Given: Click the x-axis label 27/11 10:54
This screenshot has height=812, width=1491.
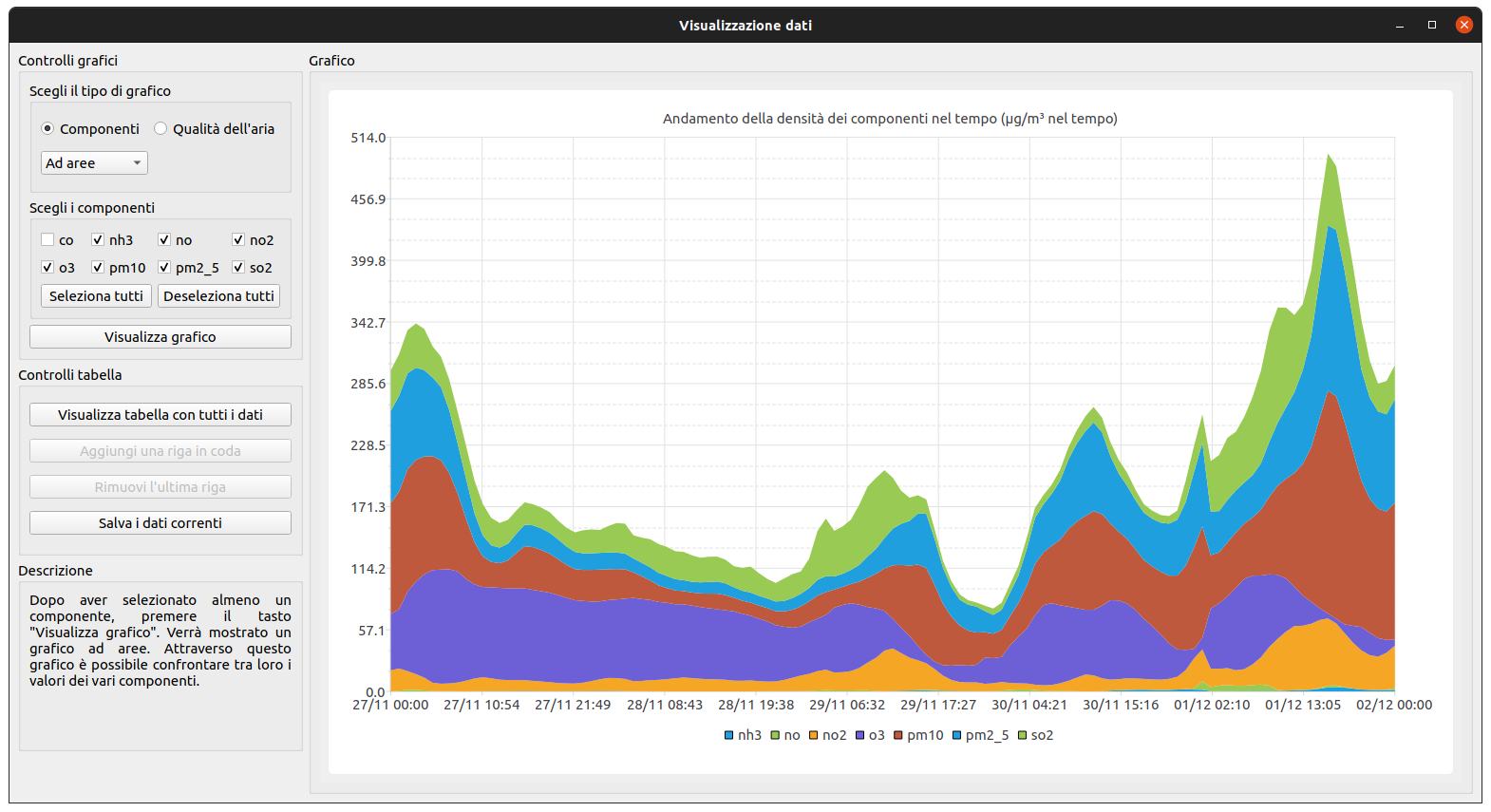Looking at the screenshot, I should point(481,705).
